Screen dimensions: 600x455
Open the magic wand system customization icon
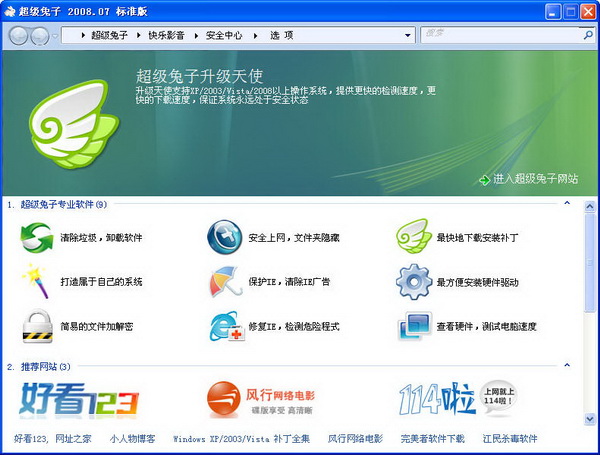point(36,281)
